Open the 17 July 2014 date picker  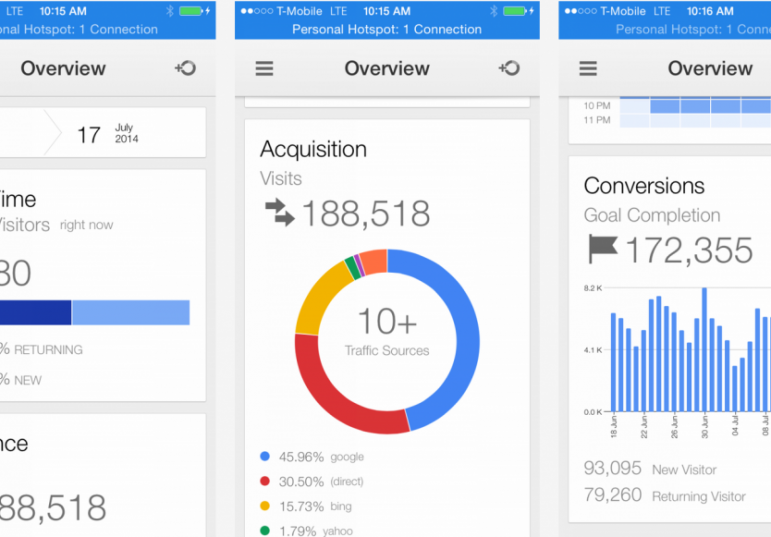(108, 134)
